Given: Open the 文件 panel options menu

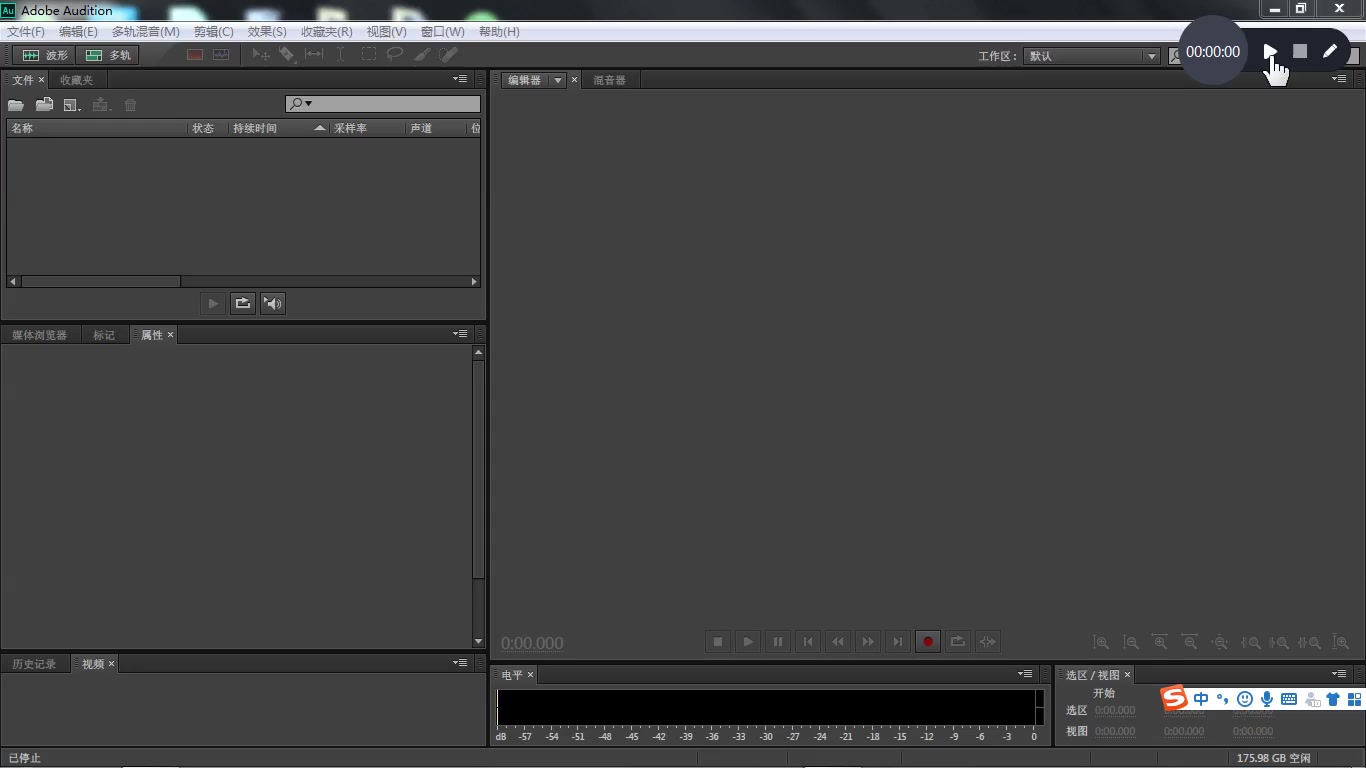Looking at the screenshot, I should click(x=460, y=79).
